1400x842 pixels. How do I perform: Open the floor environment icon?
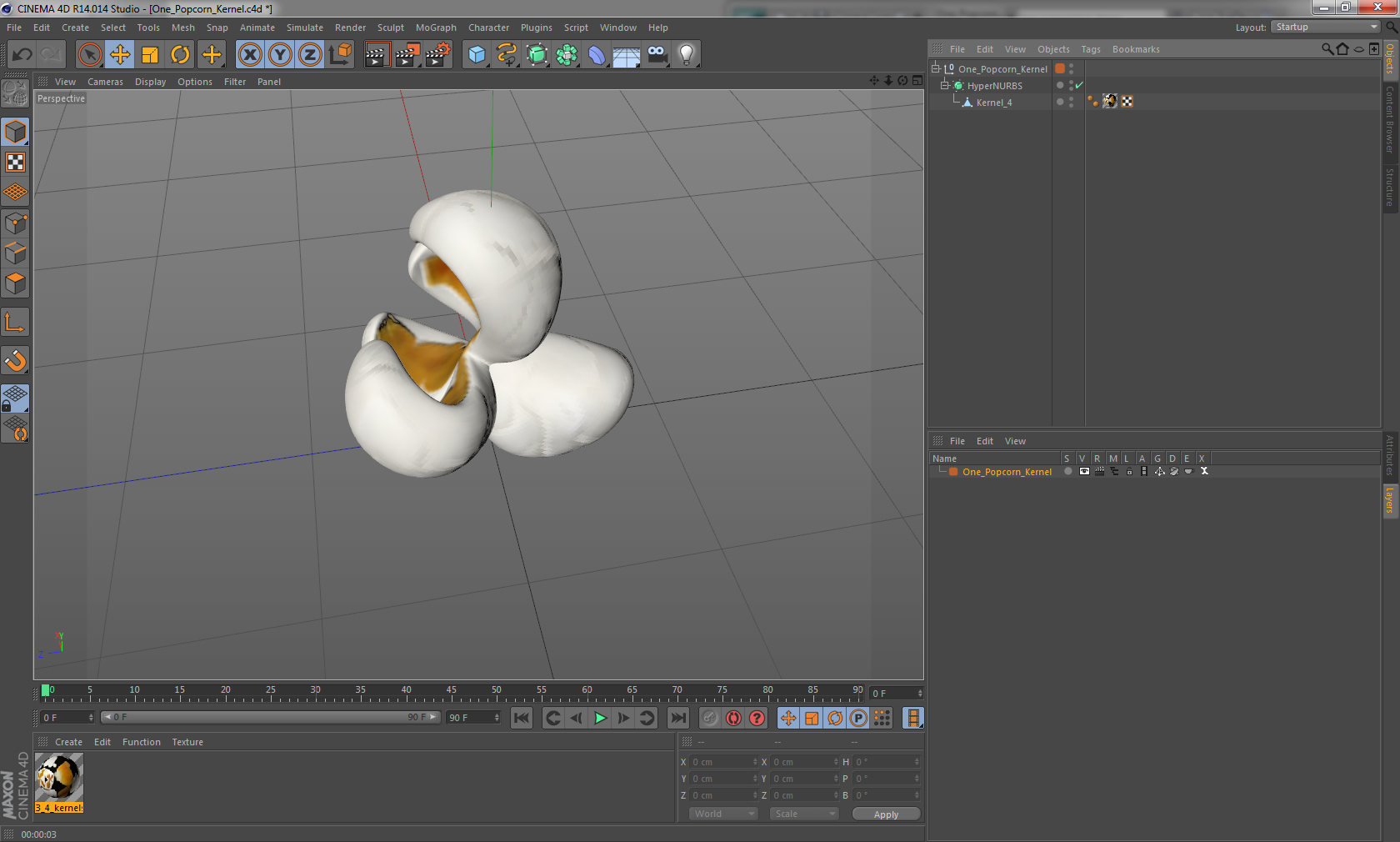point(627,55)
